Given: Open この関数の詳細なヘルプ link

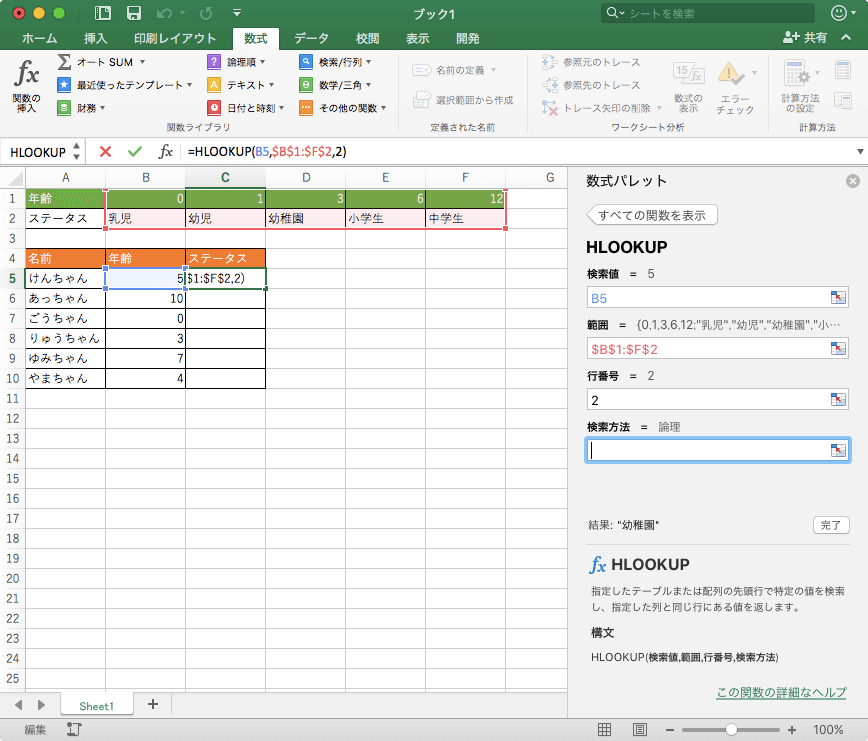Looking at the screenshot, I should coord(781,692).
